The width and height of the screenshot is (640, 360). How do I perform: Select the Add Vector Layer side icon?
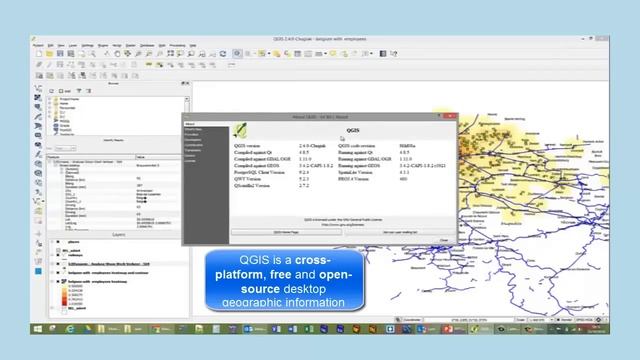(38, 88)
